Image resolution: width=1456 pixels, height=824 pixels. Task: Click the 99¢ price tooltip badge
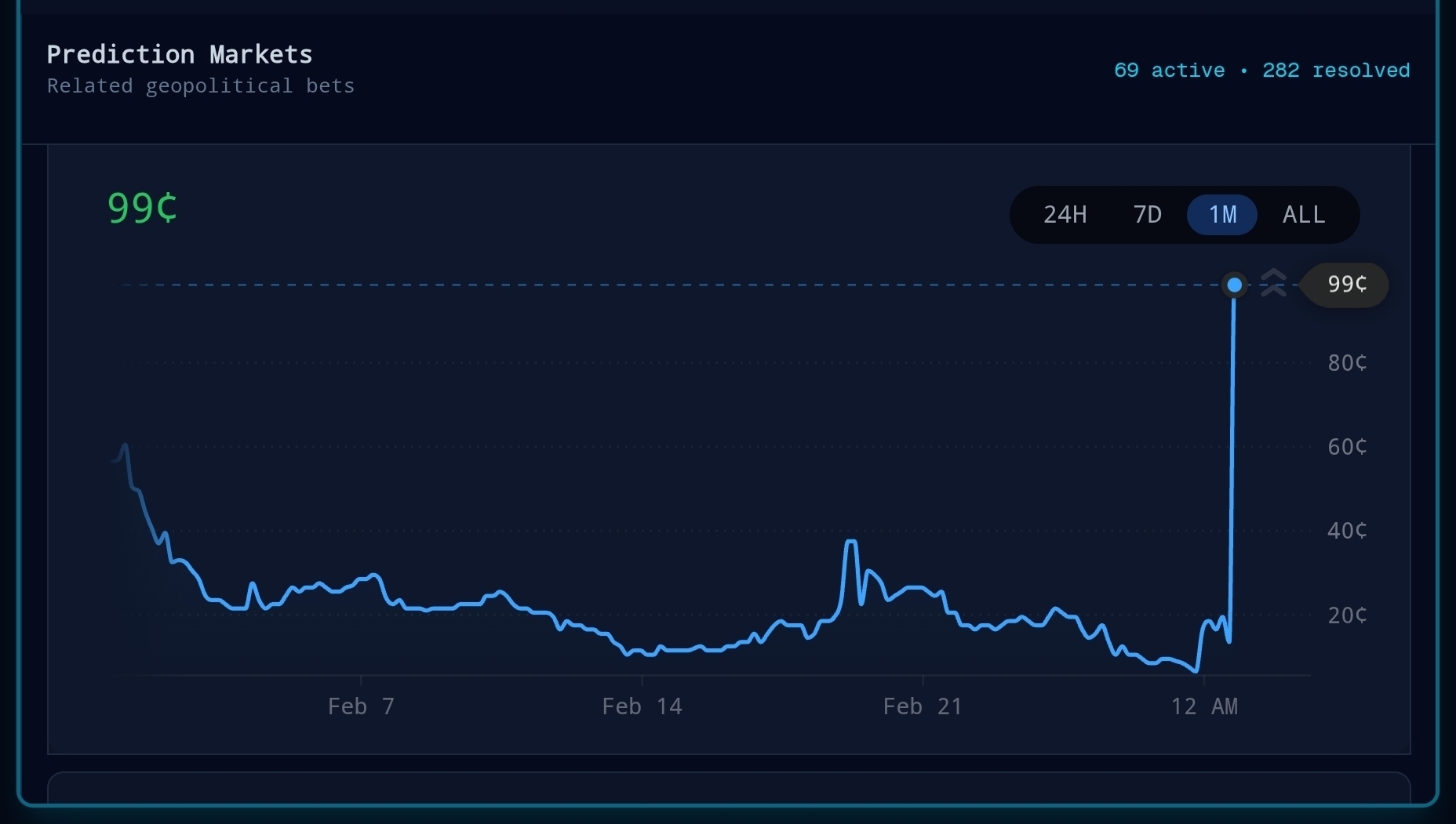tap(1346, 285)
